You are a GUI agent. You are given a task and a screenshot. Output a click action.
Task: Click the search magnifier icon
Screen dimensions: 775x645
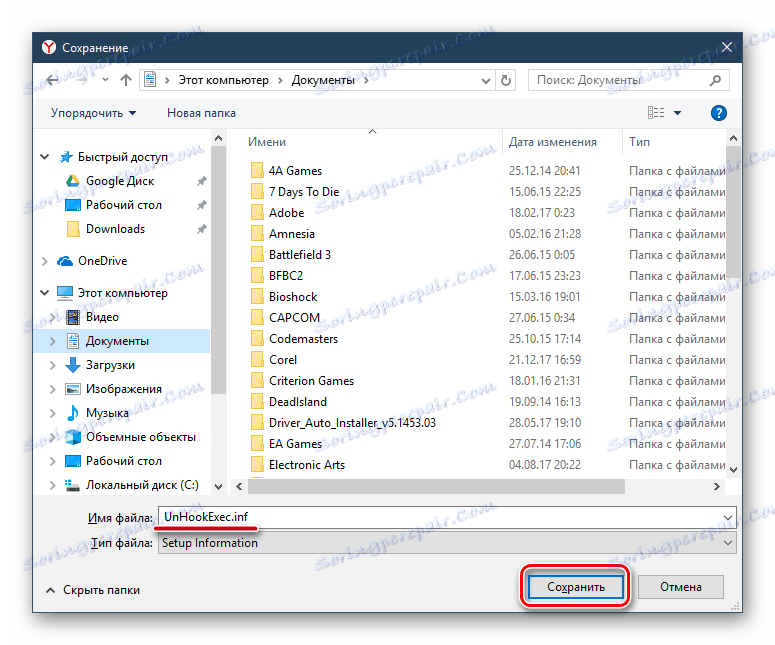[x=715, y=80]
